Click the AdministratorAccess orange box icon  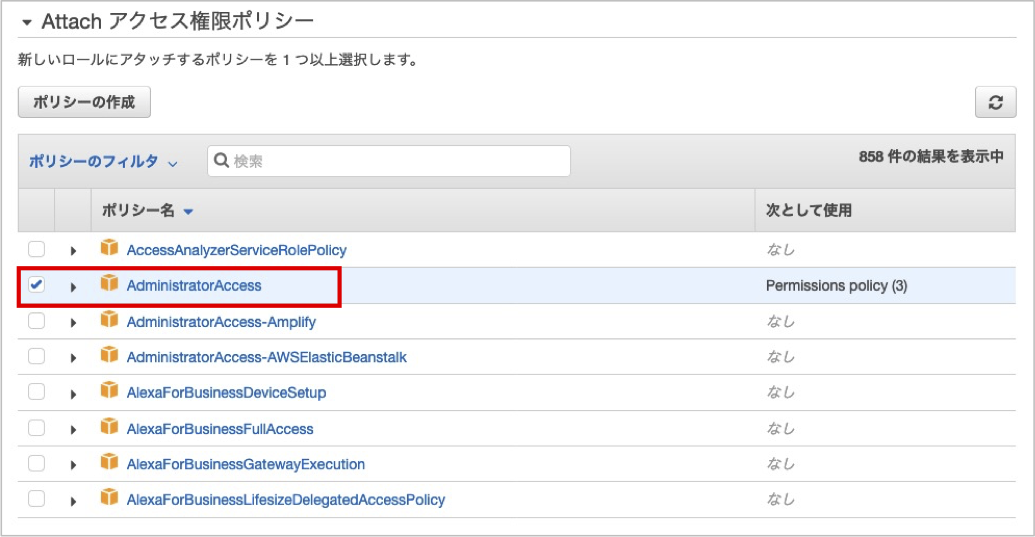(x=109, y=284)
